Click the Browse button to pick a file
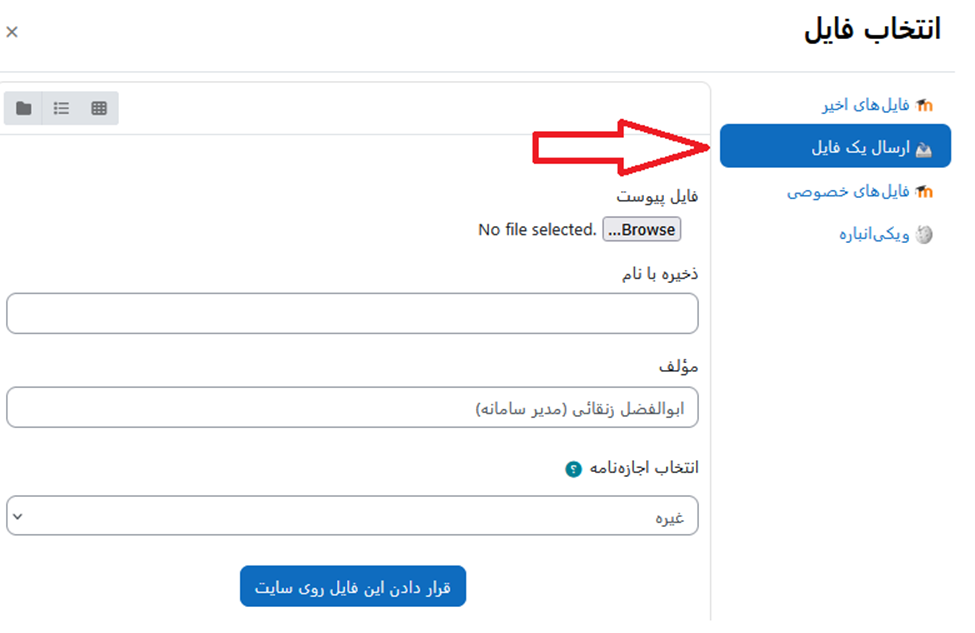This screenshot has height=633, width=975. pos(642,229)
